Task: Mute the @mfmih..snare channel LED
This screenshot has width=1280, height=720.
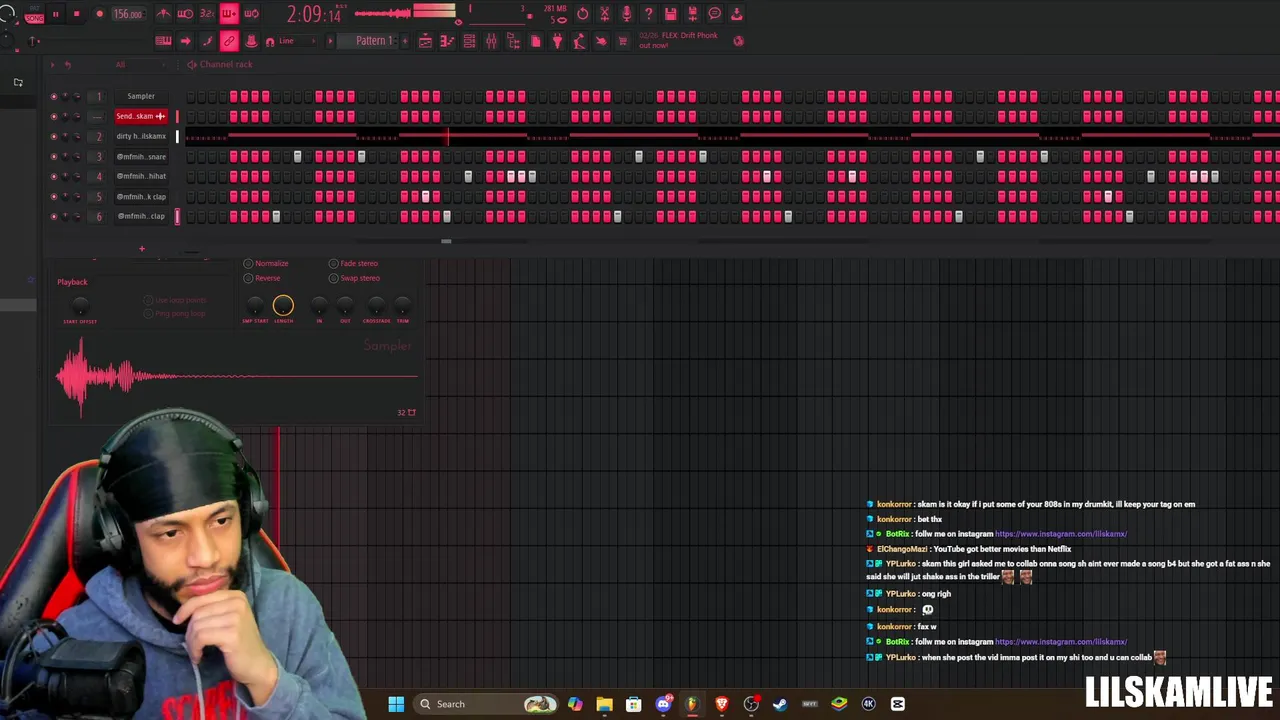Action: tap(54, 156)
